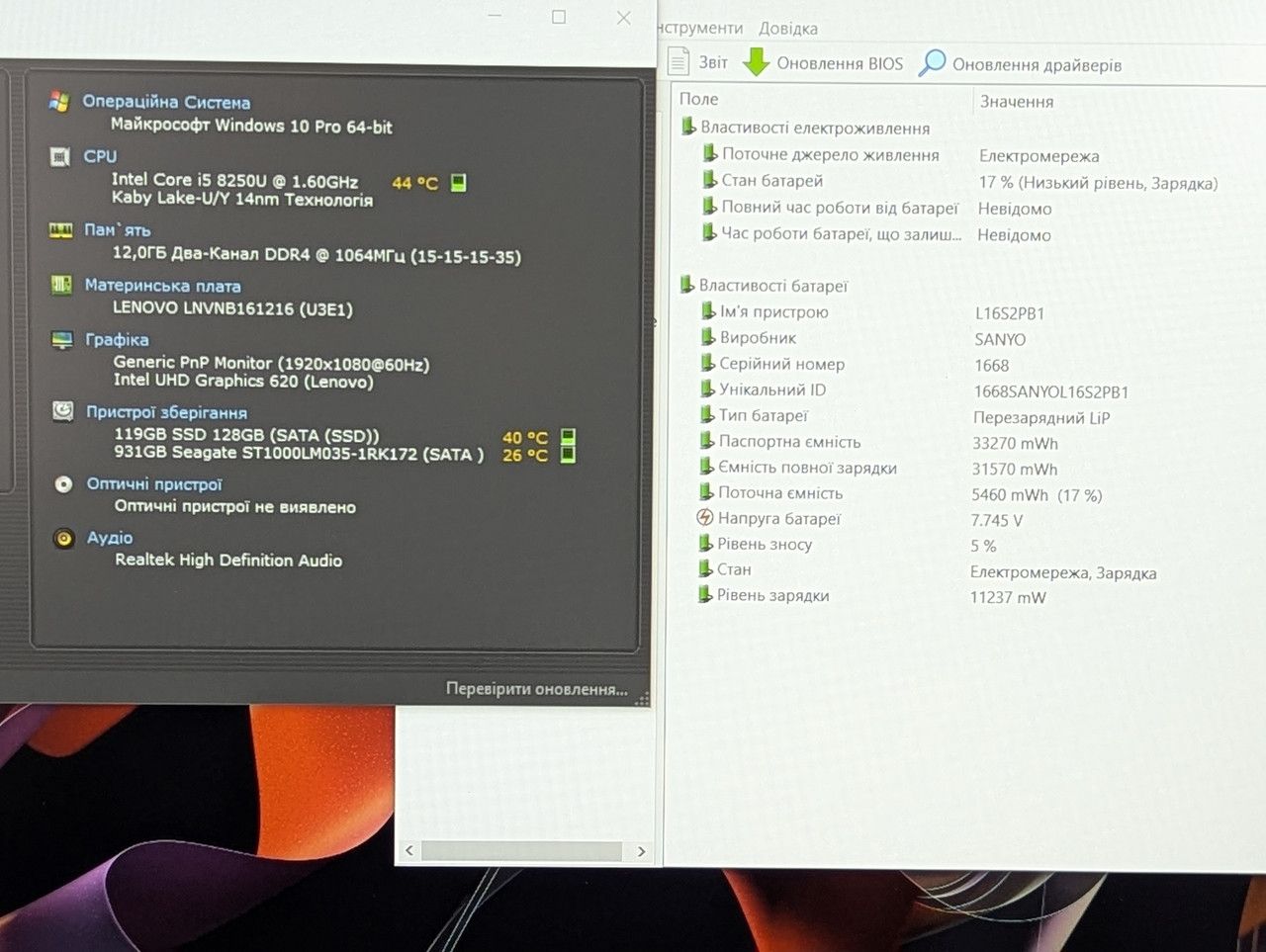Click the optical disc icon beside Оптичні пристрої
Screen dimensions: 1266x952
tap(64, 484)
